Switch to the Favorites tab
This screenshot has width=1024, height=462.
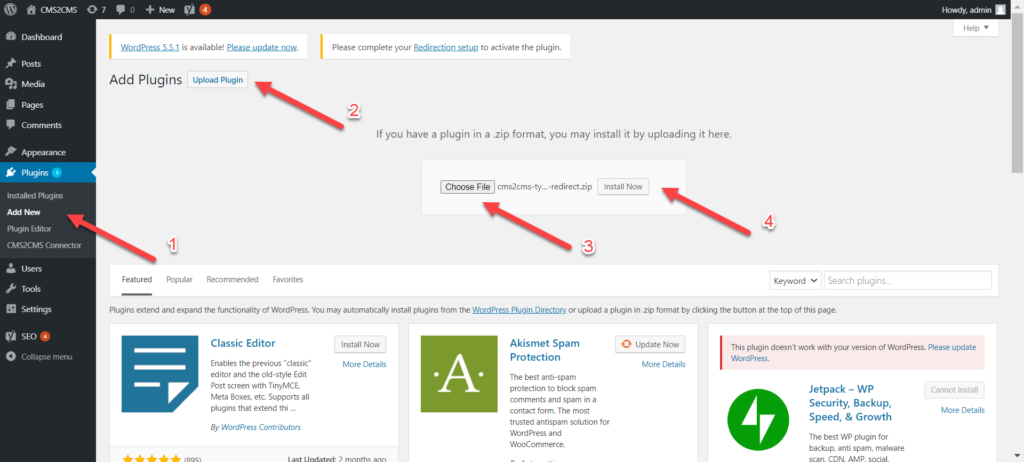coord(288,279)
